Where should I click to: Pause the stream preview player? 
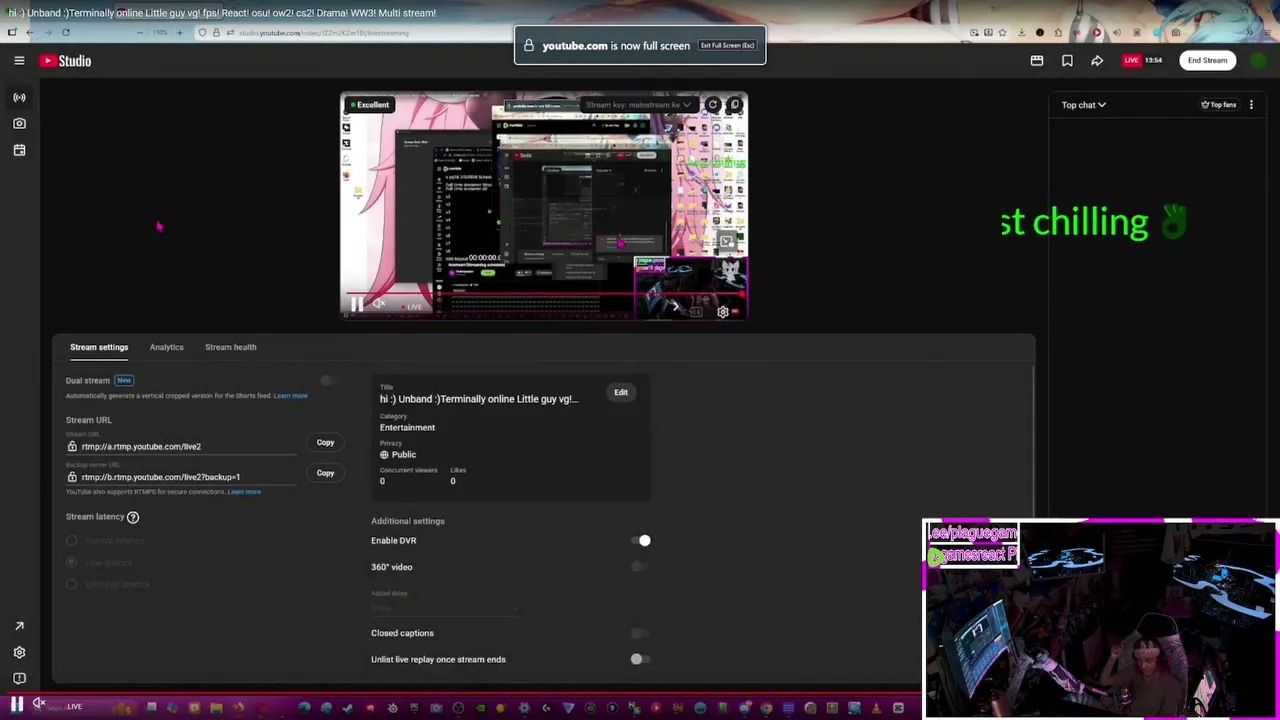(x=357, y=305)
